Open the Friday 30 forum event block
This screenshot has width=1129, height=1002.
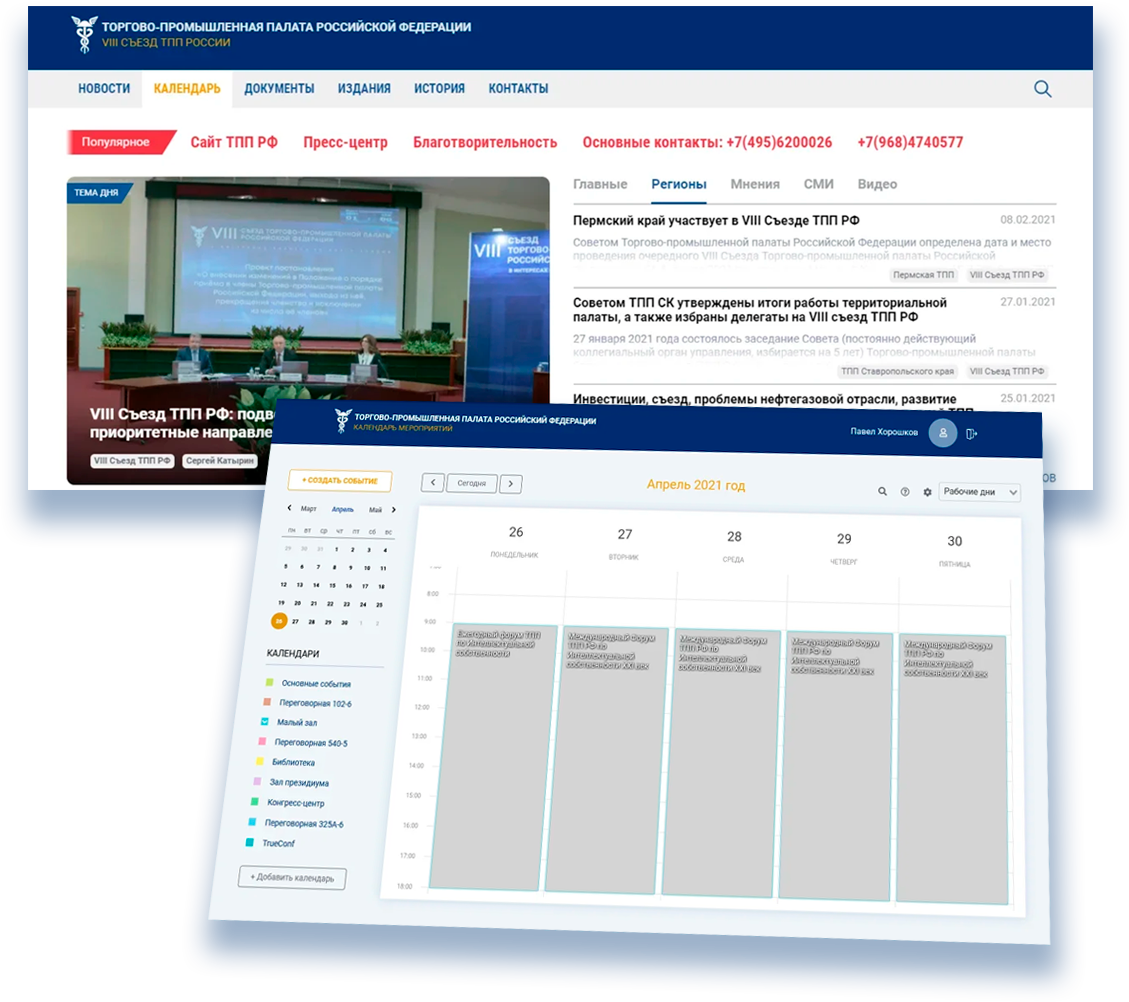coord(951,769)
